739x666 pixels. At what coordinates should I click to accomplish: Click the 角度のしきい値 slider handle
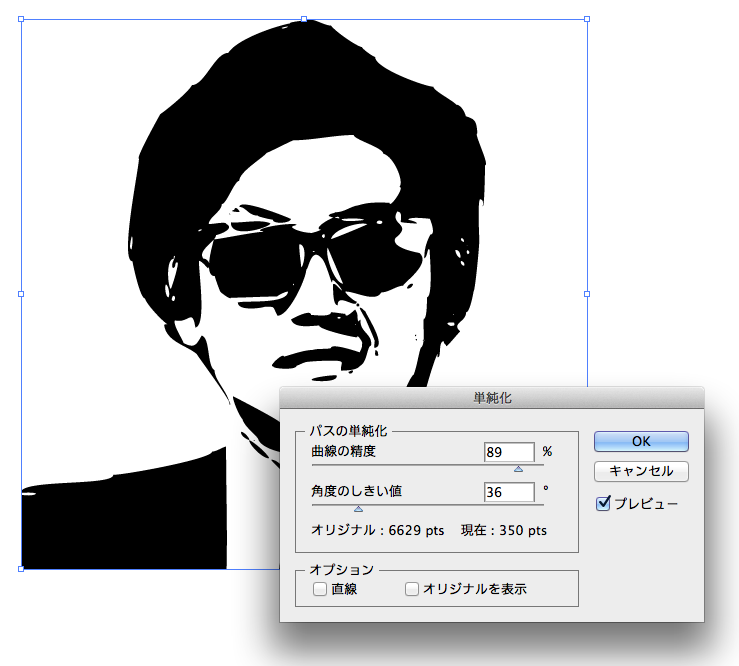359,509
